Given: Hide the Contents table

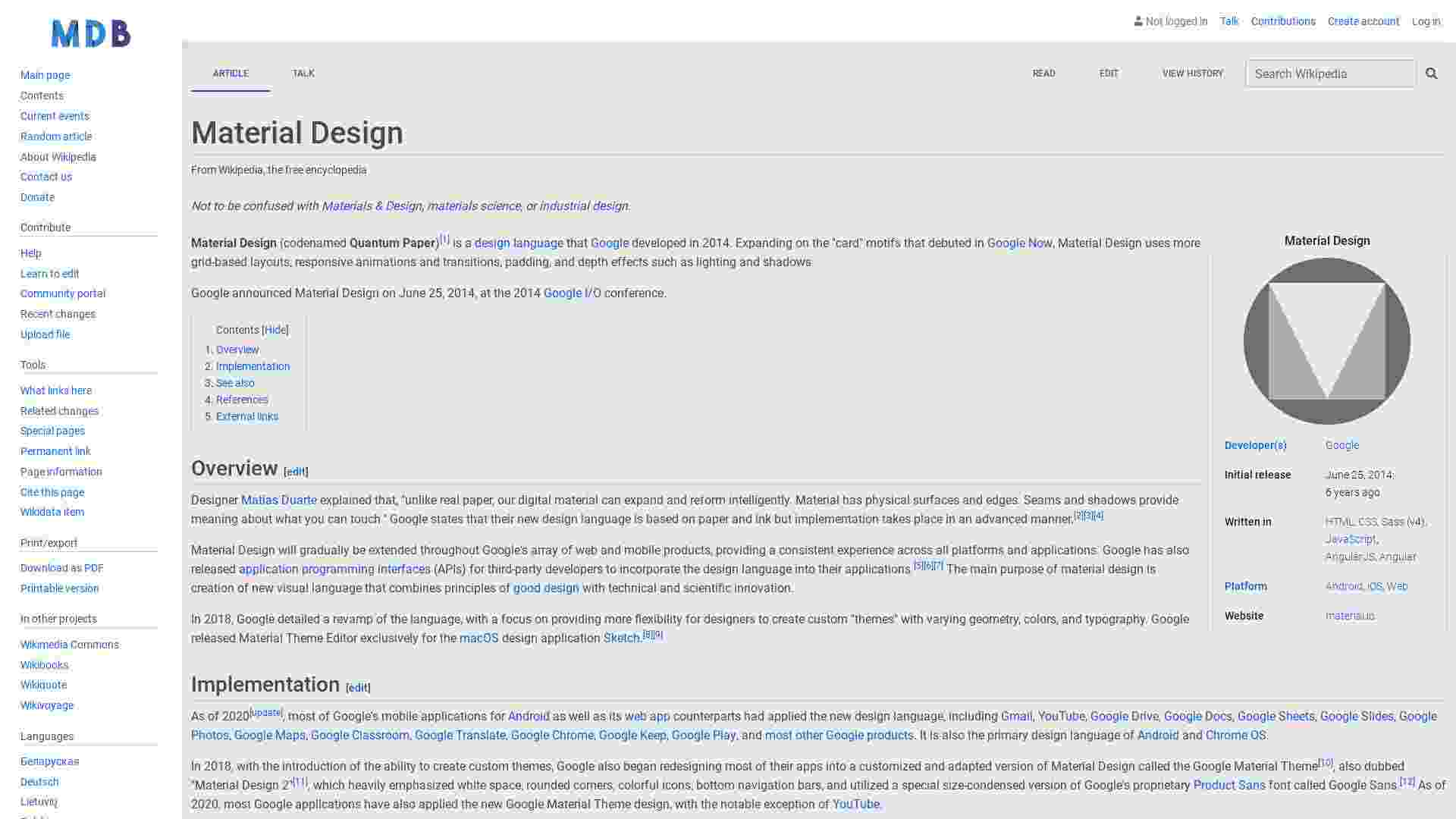Looking at the screenshot, I should [x=275, y=330].
